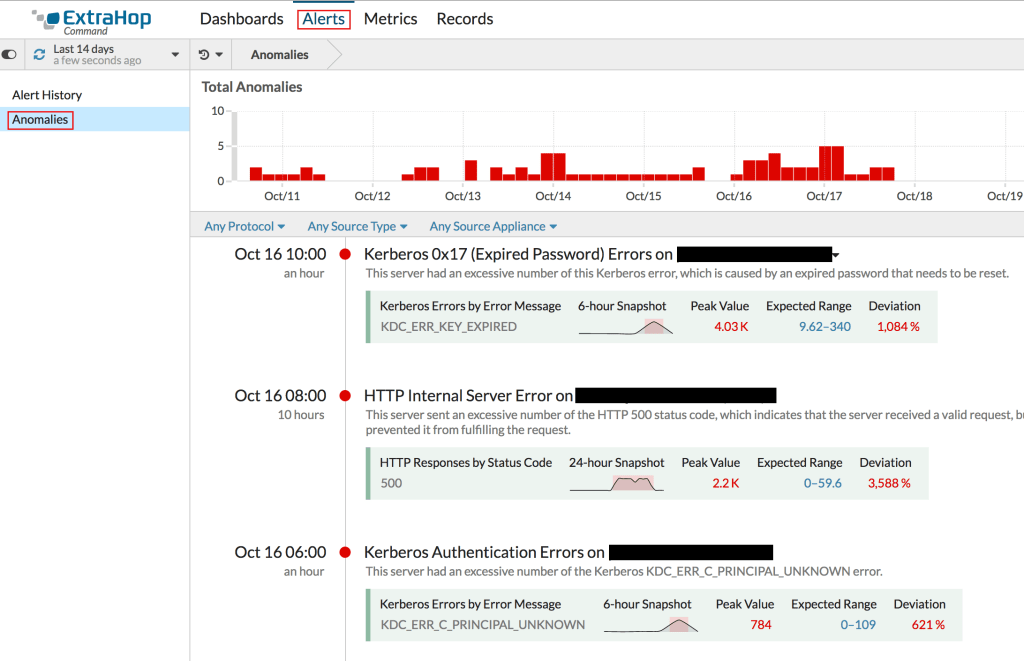Image resolution: width=1024 pixels, height=661 pixels.
Task: Expand the Last 14 days time range selector
Action: click(108, 53)
